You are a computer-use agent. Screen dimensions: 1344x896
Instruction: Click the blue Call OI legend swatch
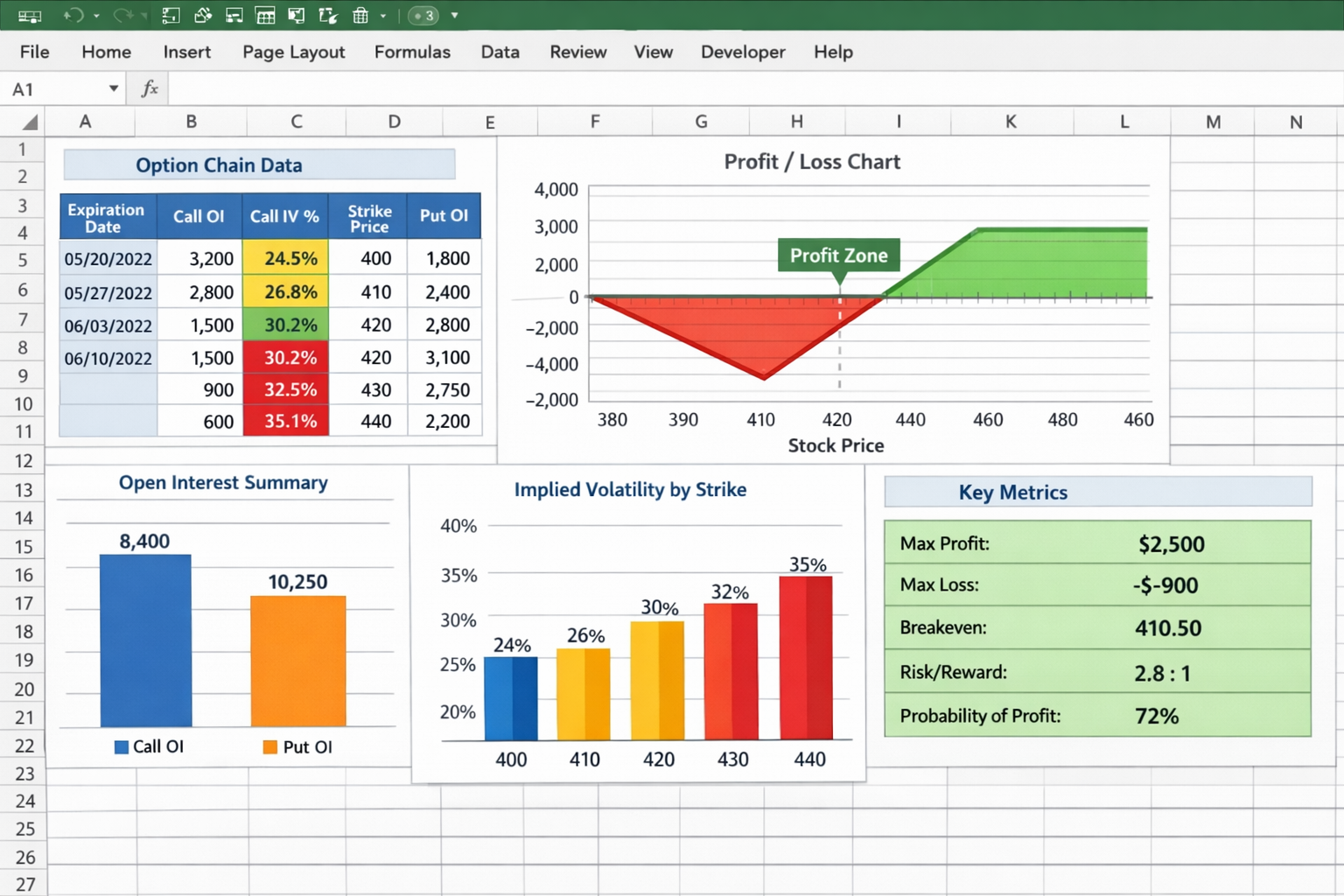[122, 747]
